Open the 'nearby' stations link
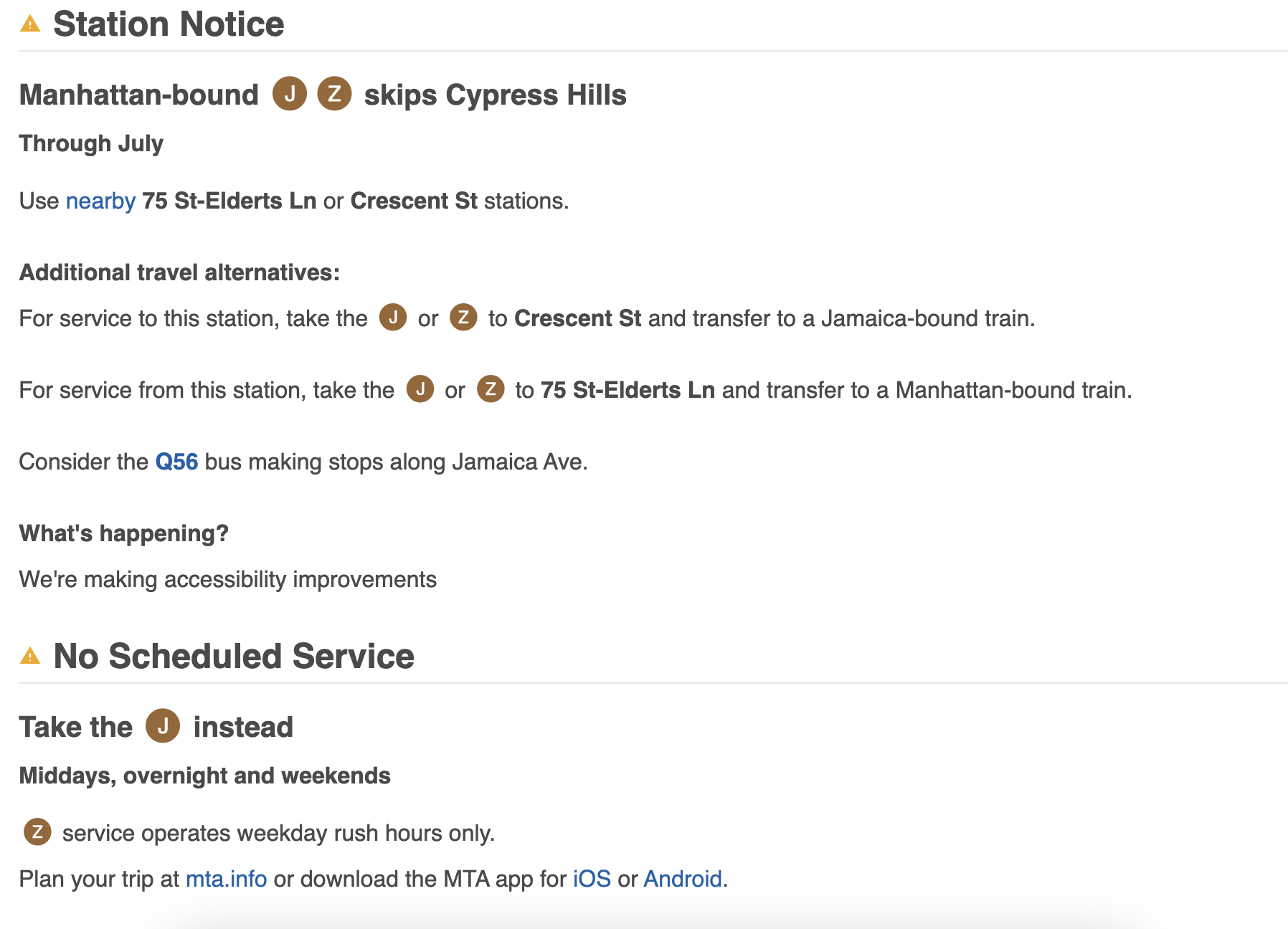1288x929 pixels. click(x=100, y=201)
